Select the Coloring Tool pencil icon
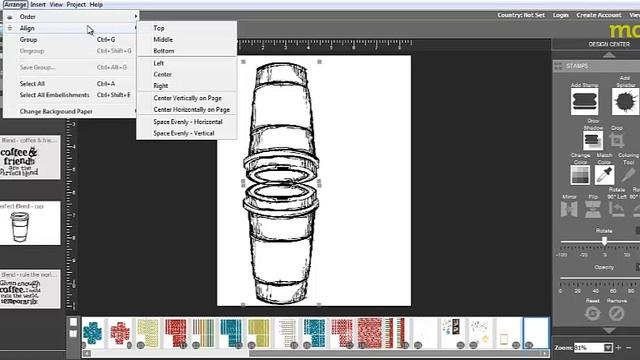Image resolution: width=640 pixels, height=360 pixels. click(628, 175)
